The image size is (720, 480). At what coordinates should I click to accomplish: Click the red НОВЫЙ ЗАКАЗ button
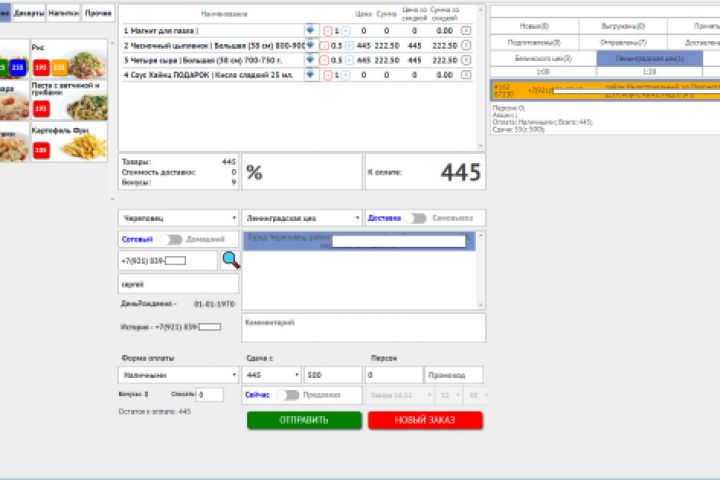coord(425,420)
